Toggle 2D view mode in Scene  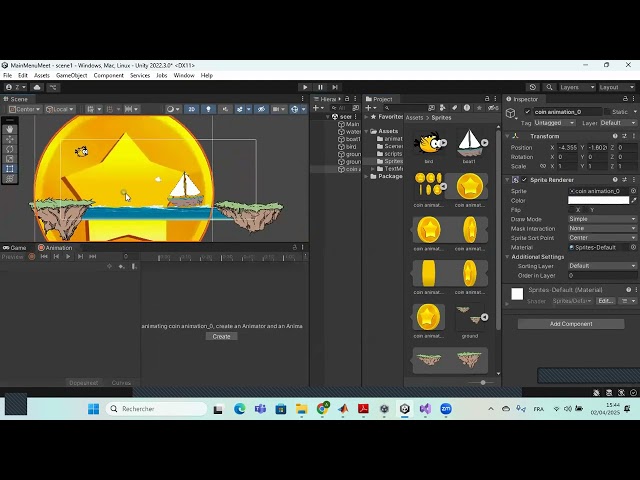point(191,109)
